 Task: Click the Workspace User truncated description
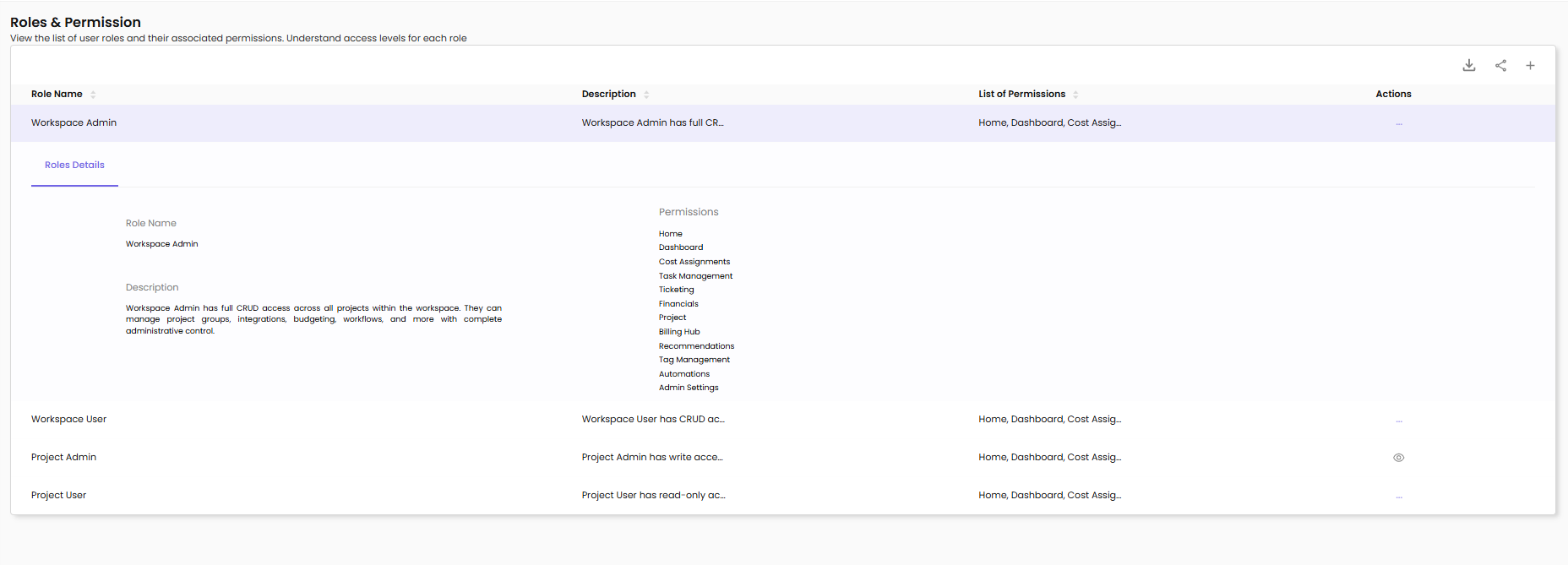point(653,420)
